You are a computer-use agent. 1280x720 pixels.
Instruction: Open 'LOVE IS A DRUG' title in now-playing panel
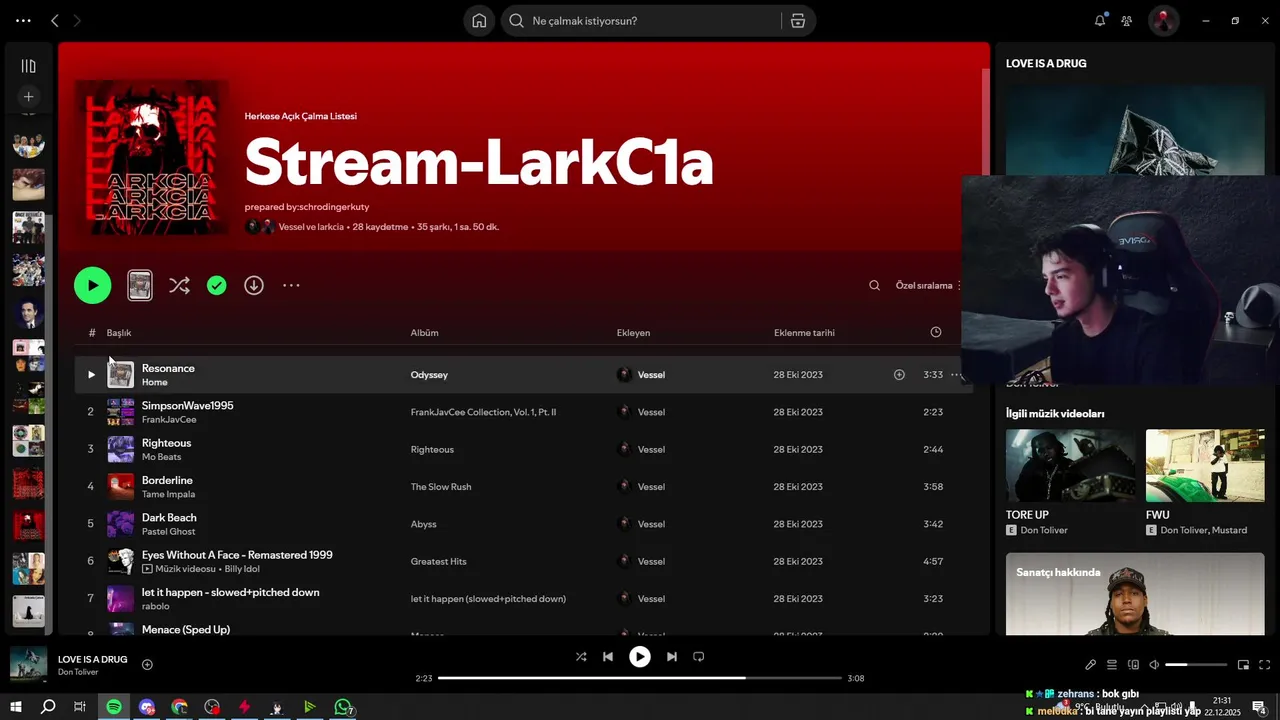(1046, 63)
